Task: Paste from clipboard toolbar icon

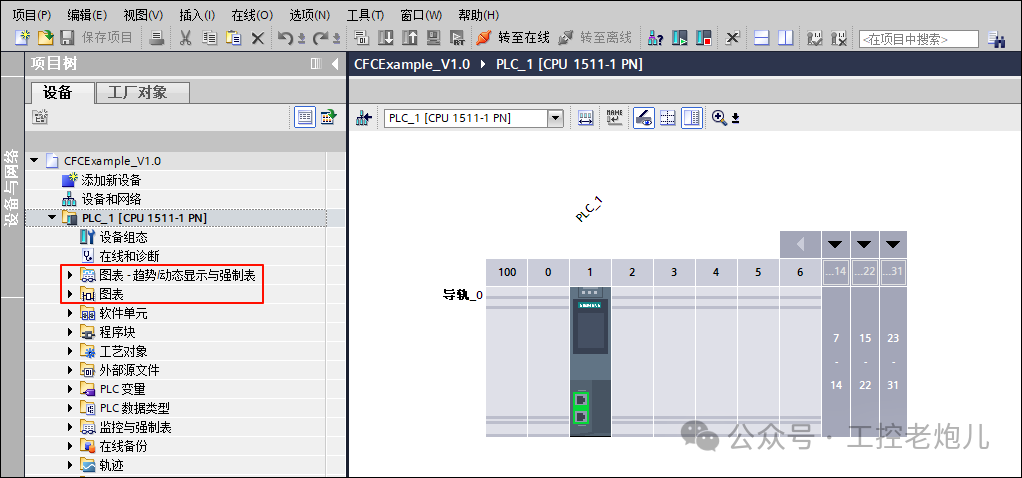Action: [x=233, y=38]
